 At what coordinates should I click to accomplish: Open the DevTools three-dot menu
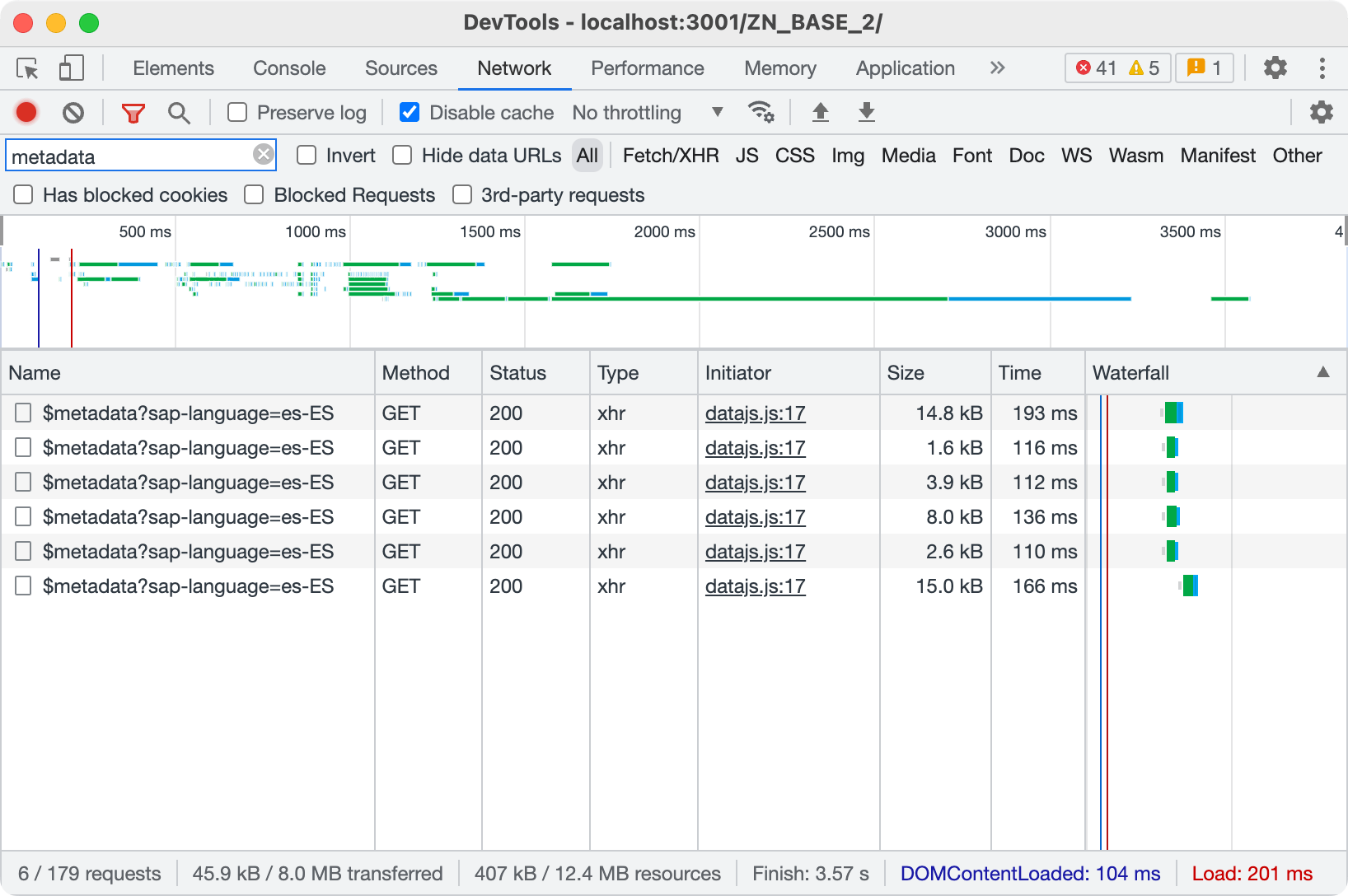1322,68
